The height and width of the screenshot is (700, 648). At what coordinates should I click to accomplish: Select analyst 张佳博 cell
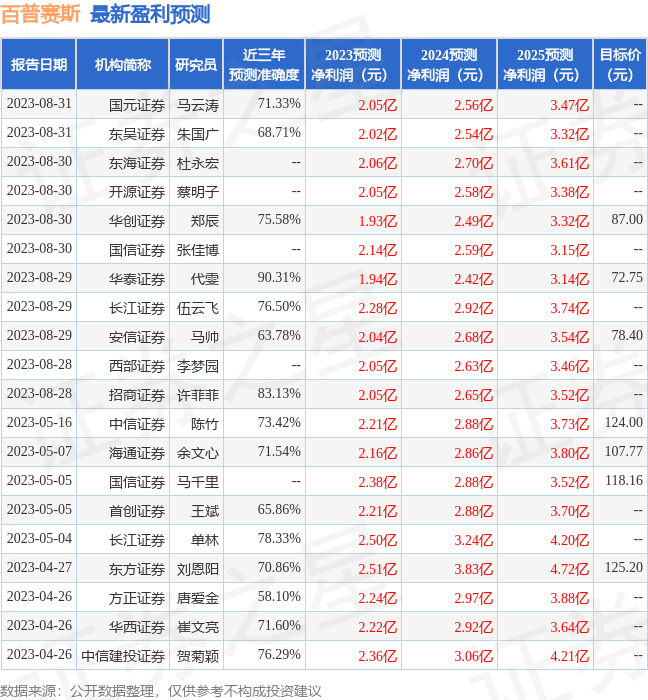click(x=198, y=250)
